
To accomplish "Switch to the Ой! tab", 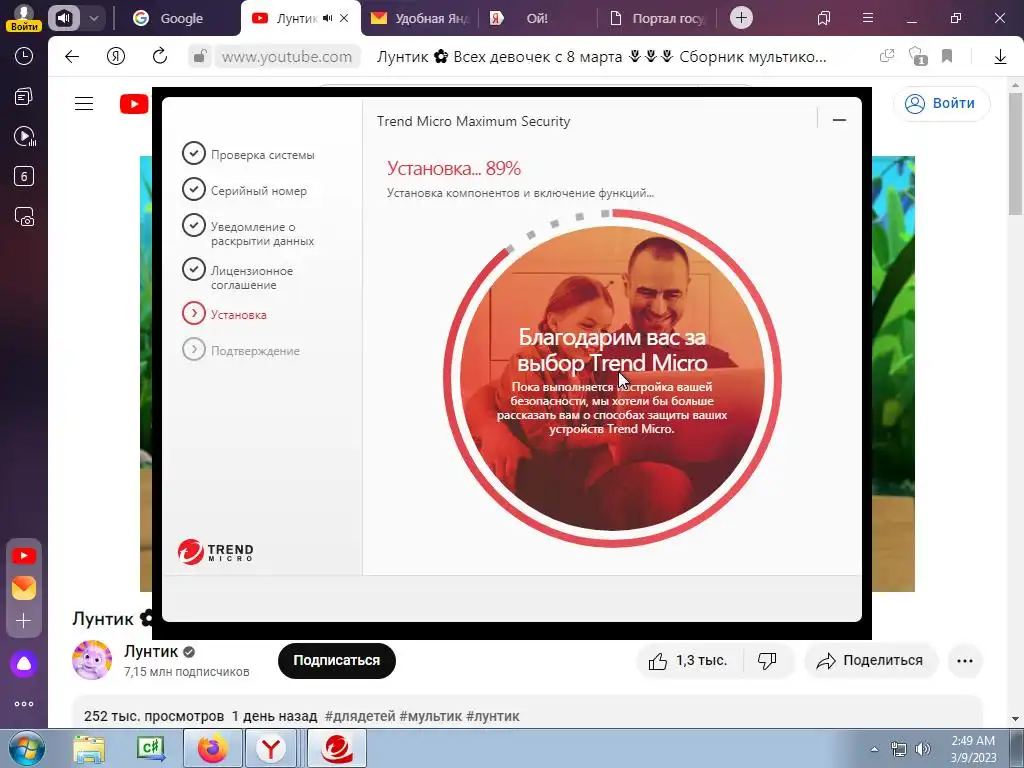I will point(537,18).
